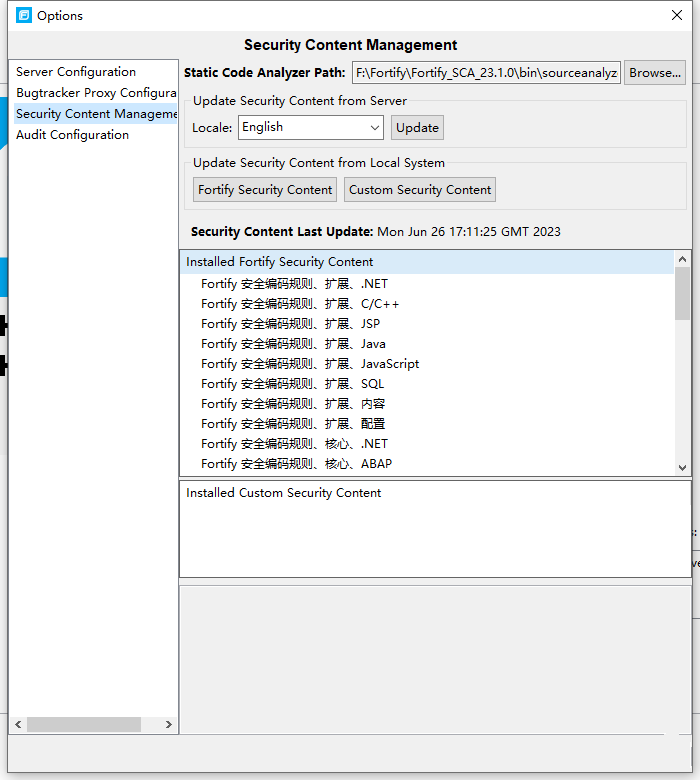Click the Security Content Last Update timestamp

coord(469,232)
